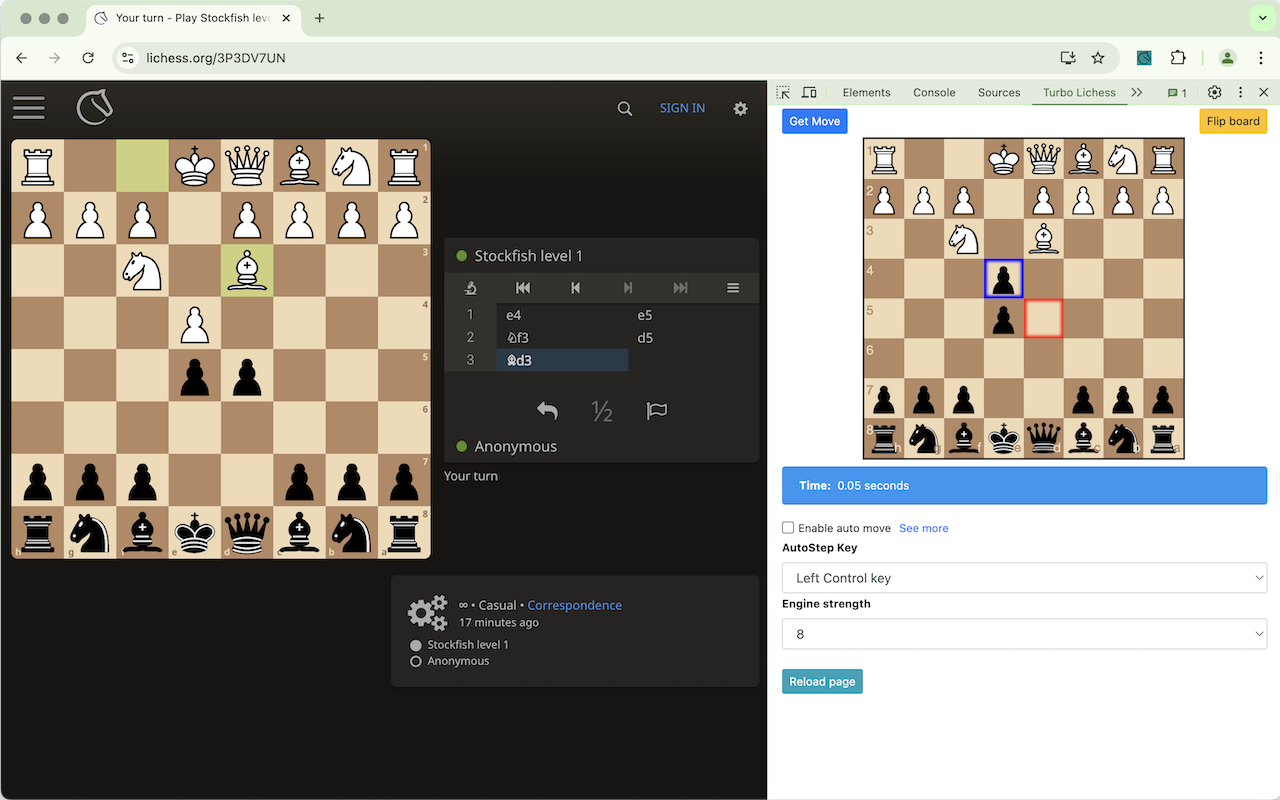Resign the game via flag icon
The image size is (1280, 800).
tap(656, 410)
